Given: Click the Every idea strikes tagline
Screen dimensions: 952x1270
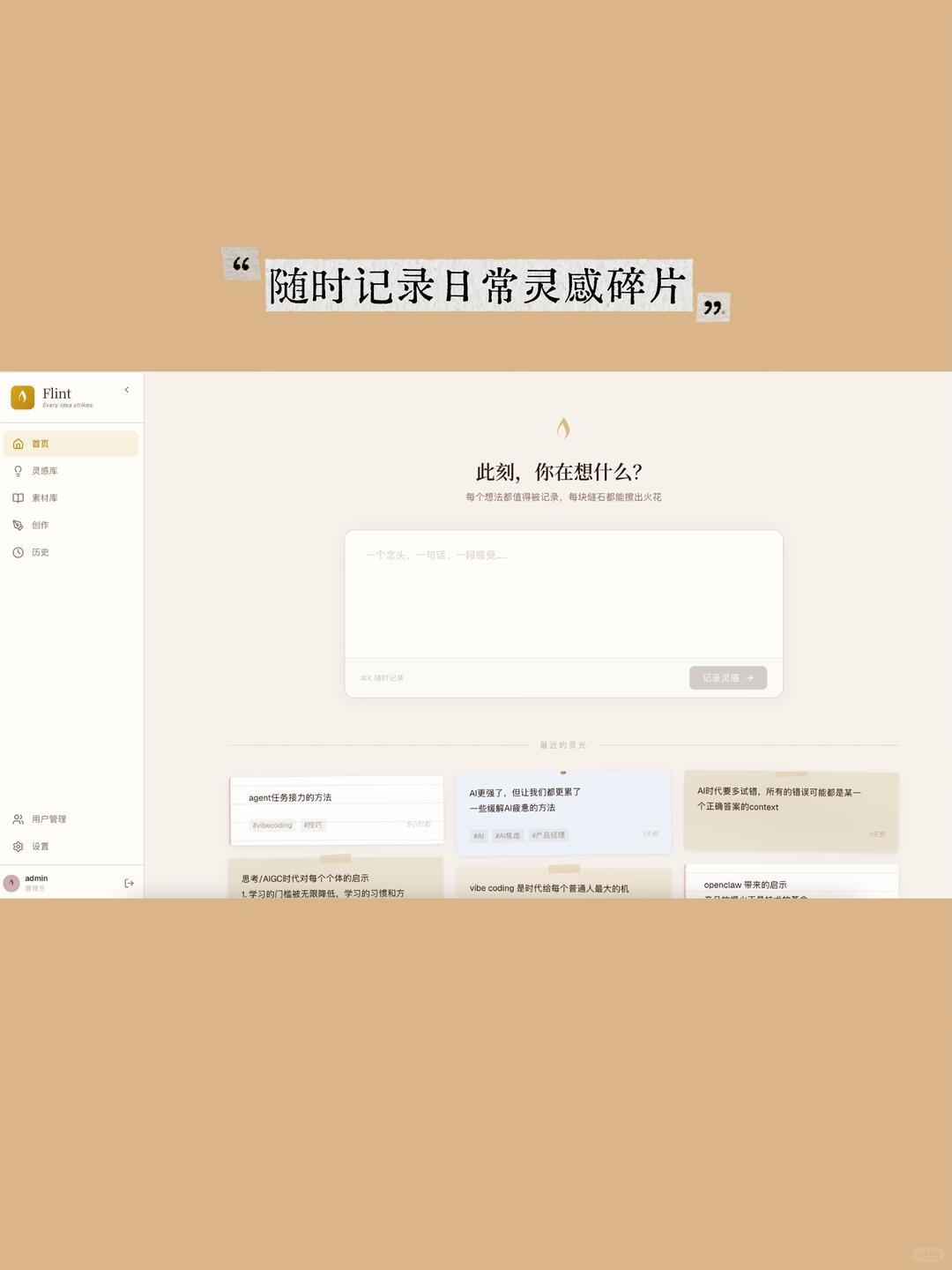Looking at the screenshot, I should tap(68, 406).
